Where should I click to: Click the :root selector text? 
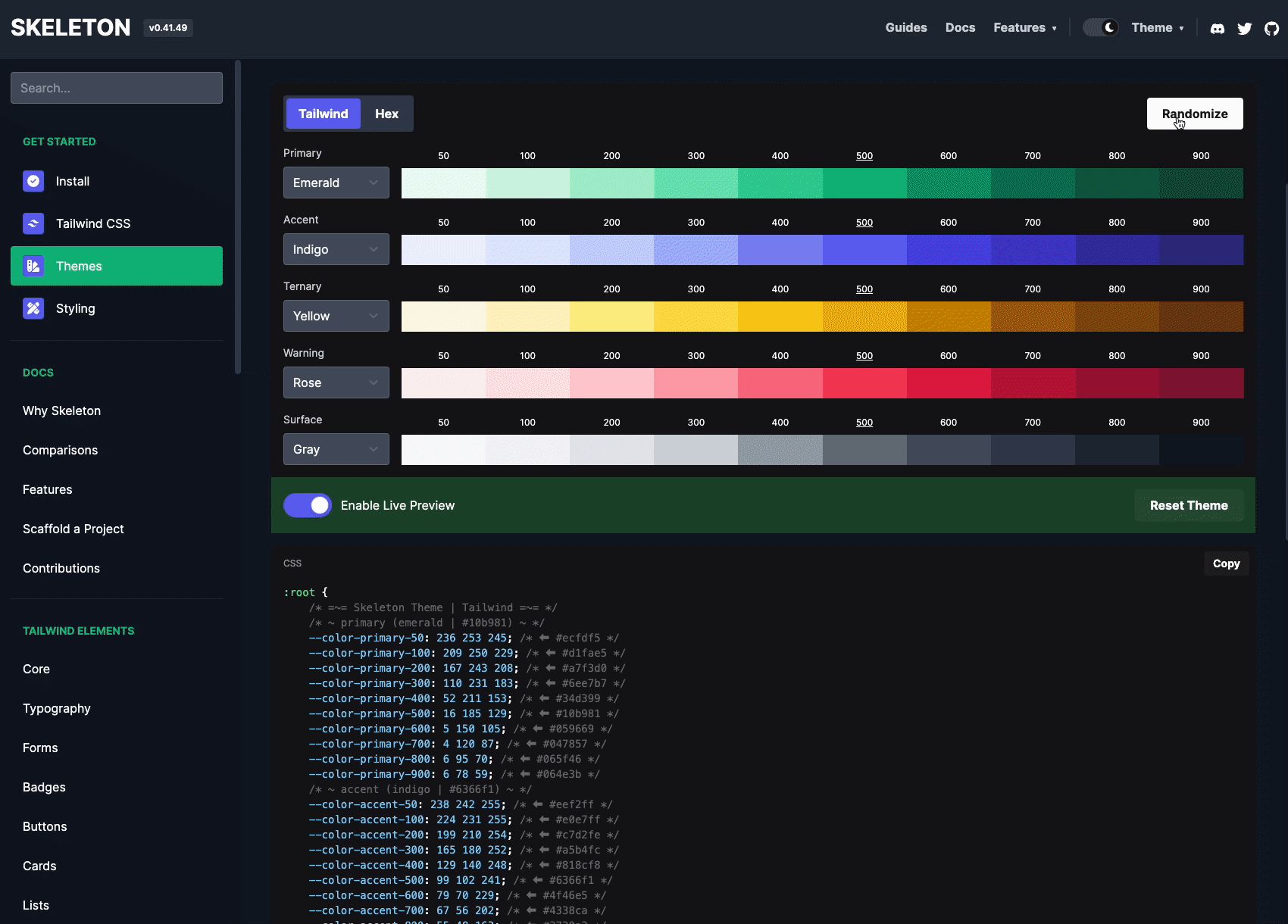pyautogui.click(x=299, y=592)
